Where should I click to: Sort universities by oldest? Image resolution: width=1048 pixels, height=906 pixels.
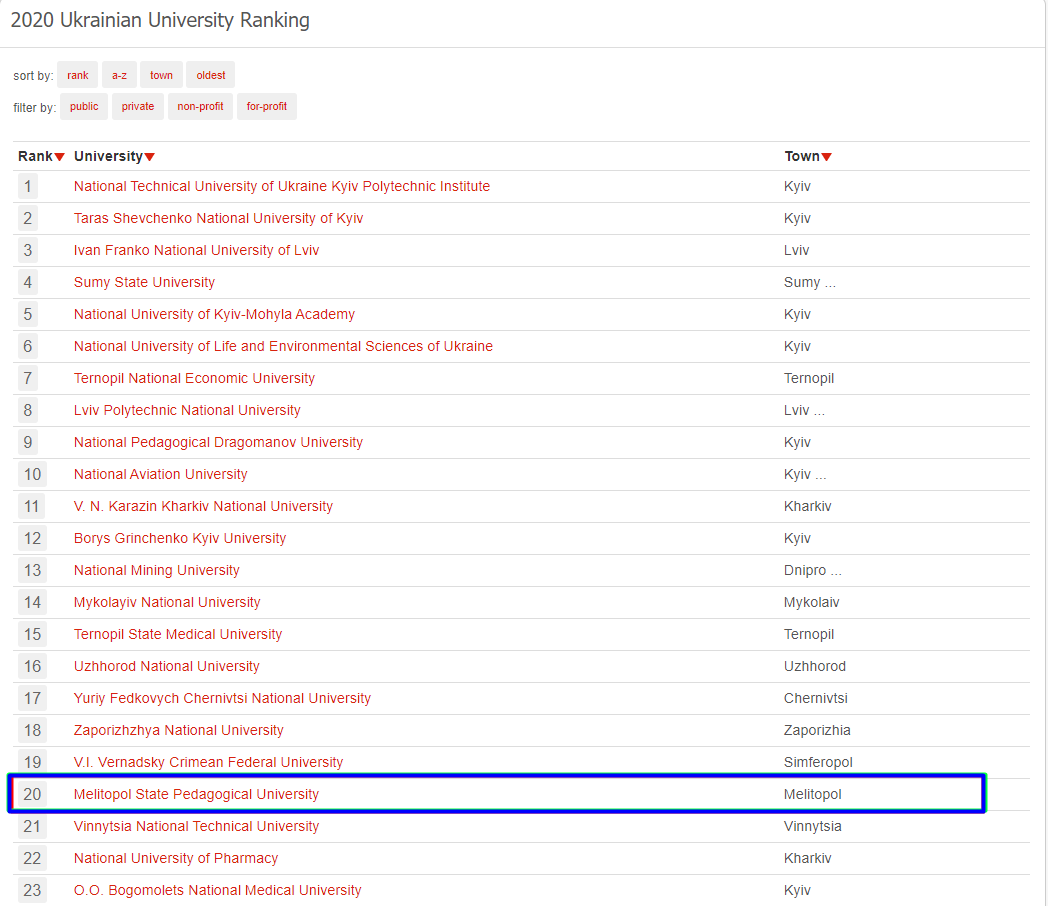pos(211,75)
